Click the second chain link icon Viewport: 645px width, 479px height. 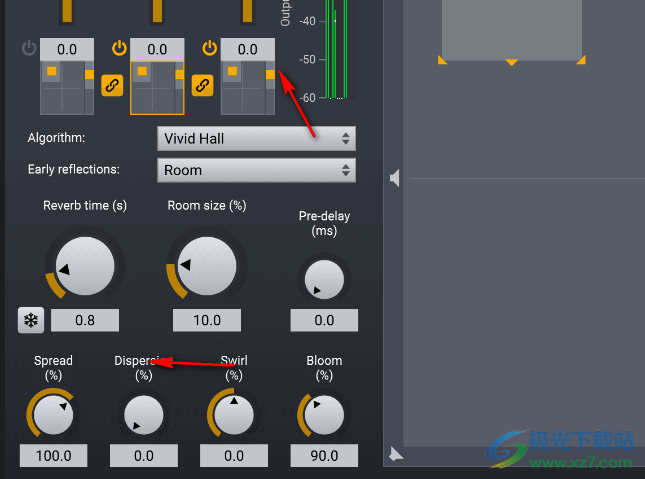(203, 85)
